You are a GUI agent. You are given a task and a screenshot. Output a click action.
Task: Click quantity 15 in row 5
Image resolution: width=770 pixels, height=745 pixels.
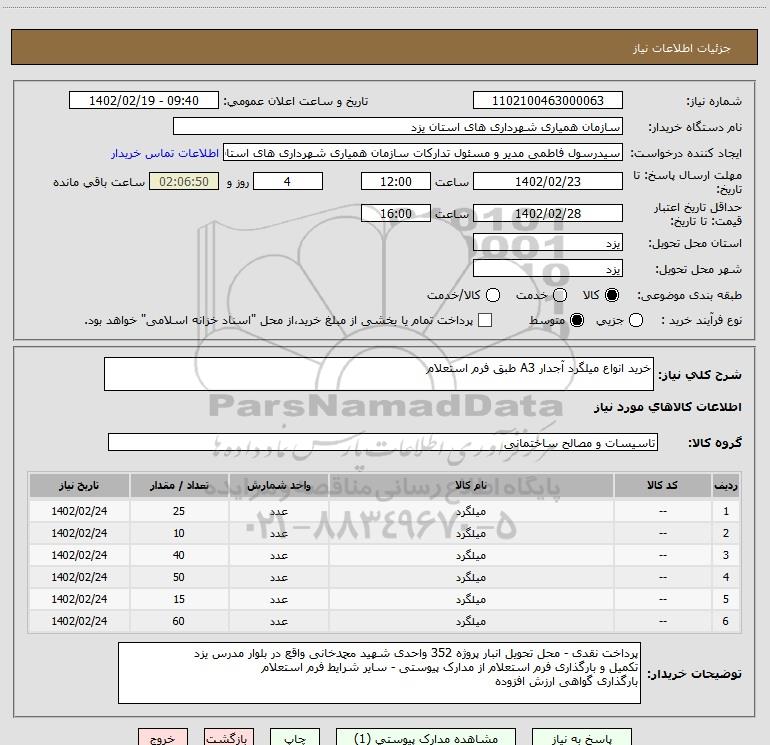(179, 600)
